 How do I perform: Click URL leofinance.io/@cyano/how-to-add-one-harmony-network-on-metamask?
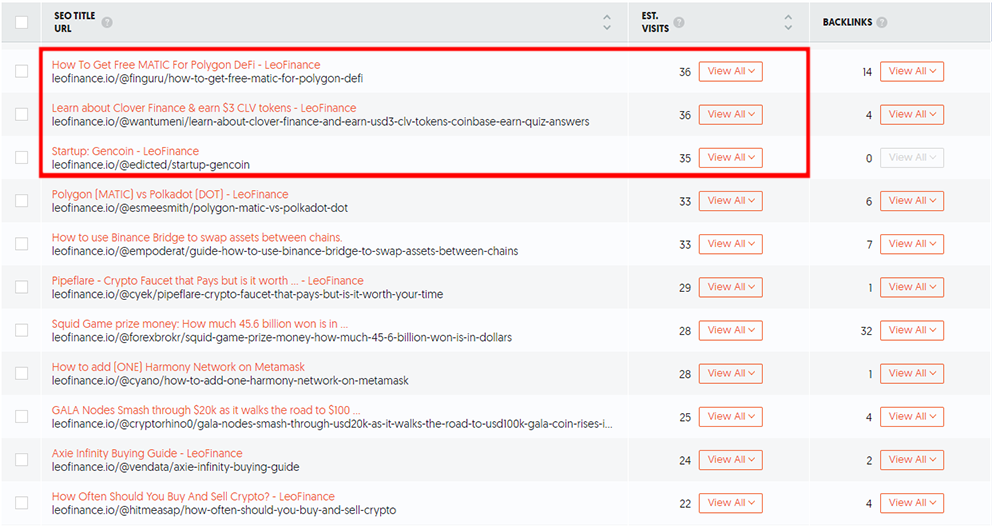pos(230,380)
